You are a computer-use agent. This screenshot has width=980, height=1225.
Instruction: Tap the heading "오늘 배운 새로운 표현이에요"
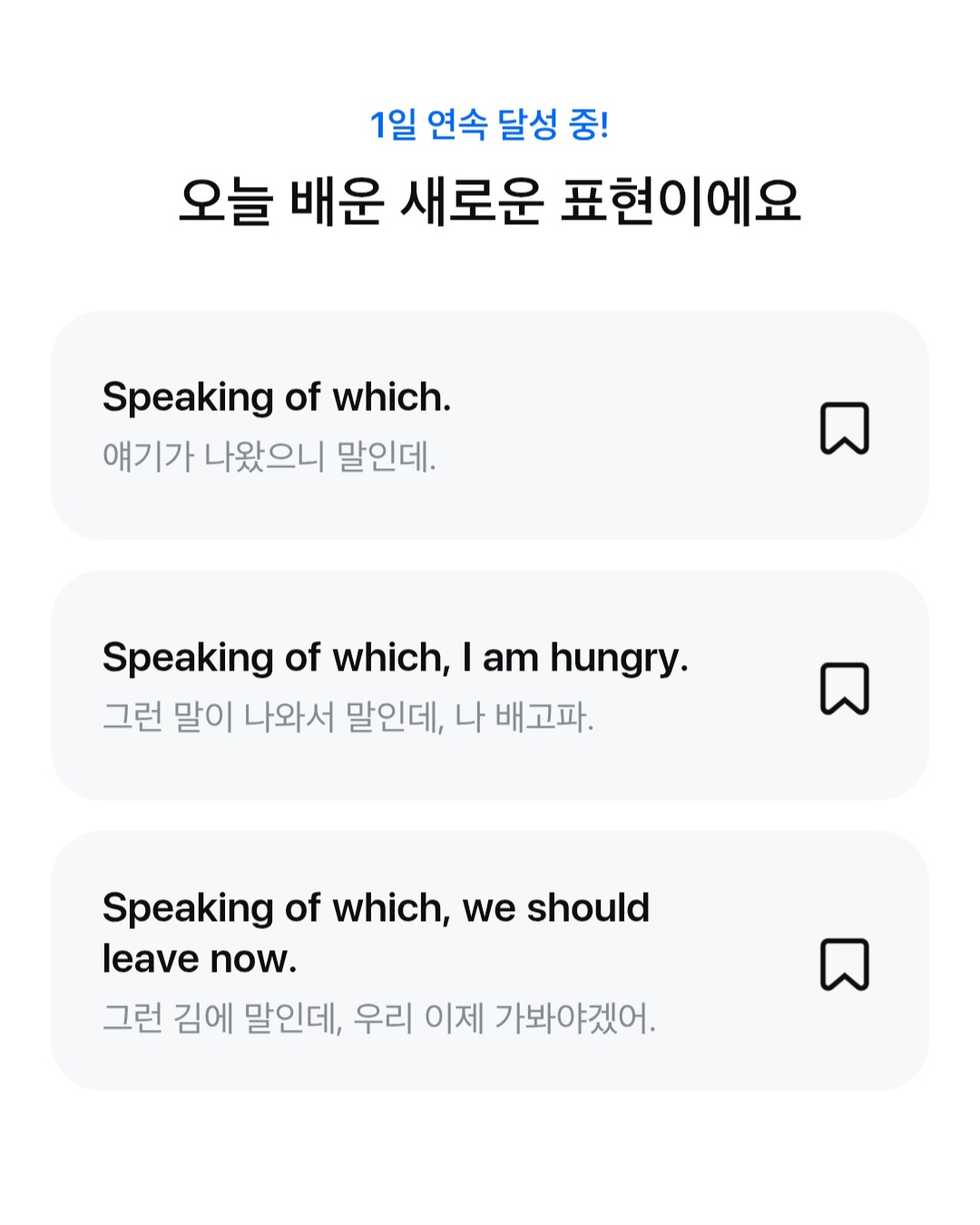490,201
